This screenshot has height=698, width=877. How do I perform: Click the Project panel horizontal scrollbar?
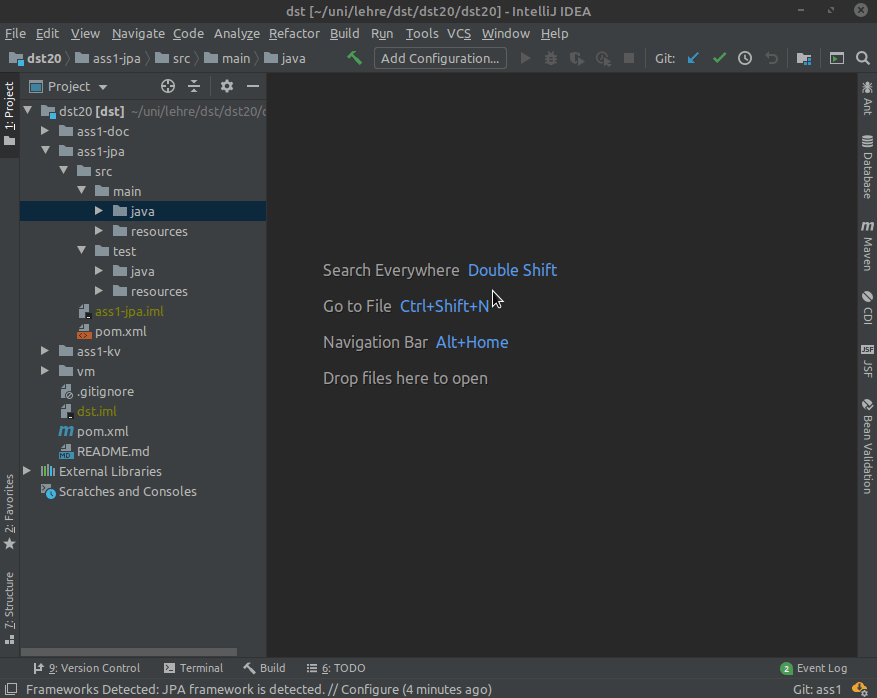coord(129,652)
